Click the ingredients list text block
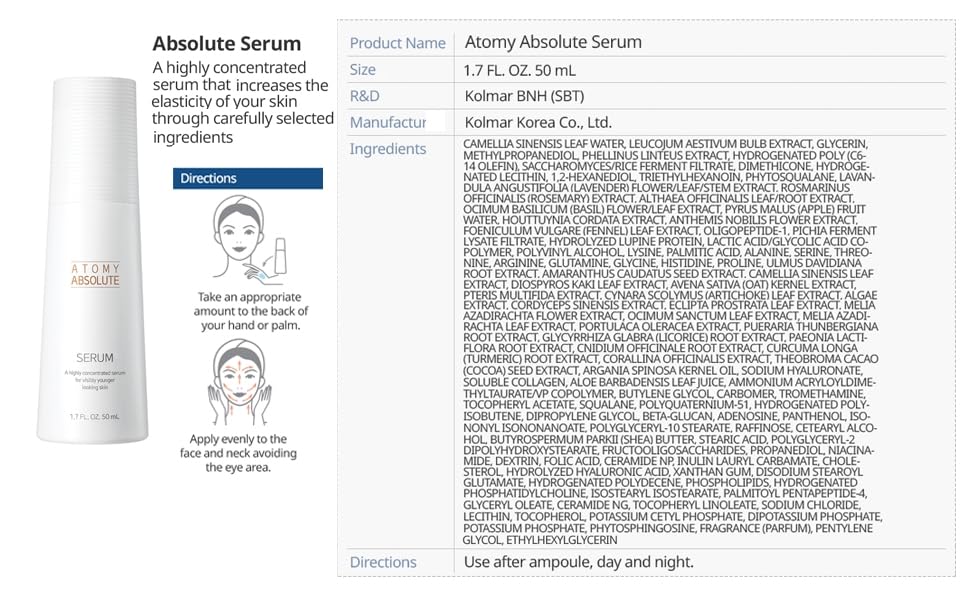 pyautogui.click(x=672, y=342)
